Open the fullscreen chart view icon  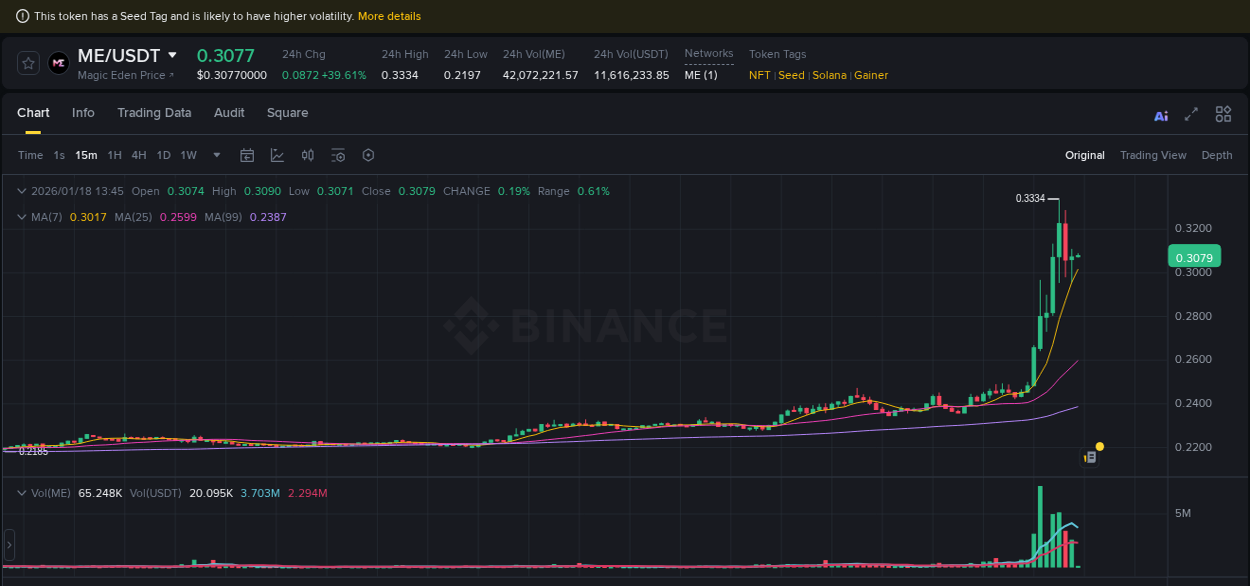1191,115
